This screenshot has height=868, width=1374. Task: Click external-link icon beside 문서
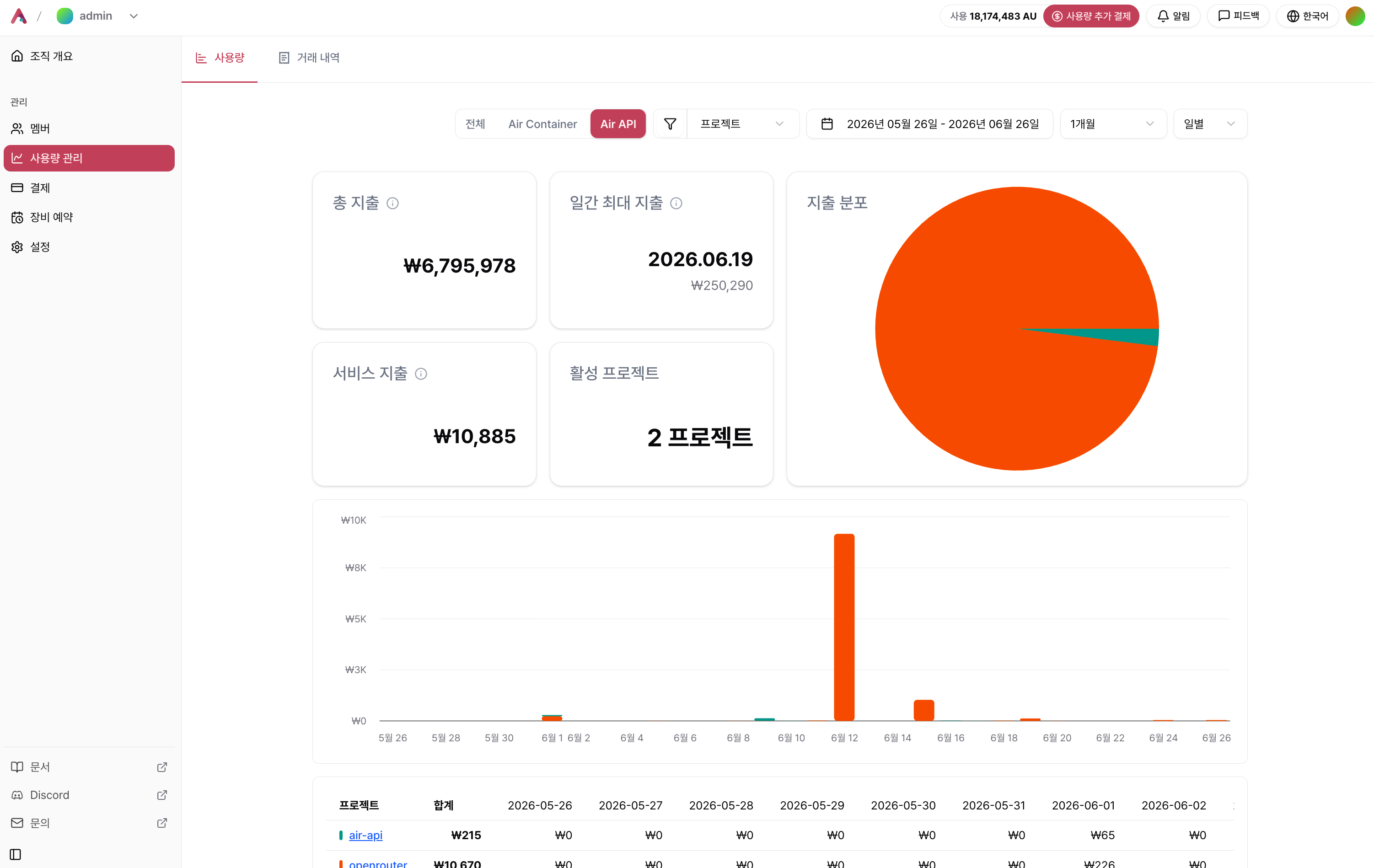coord(162,767)
